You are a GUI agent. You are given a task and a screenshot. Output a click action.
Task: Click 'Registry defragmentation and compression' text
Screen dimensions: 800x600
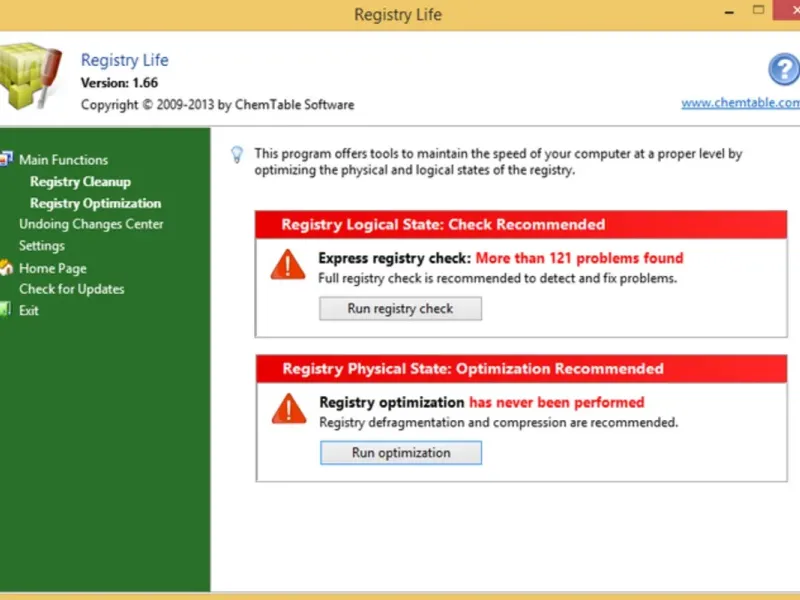(498, 422)
